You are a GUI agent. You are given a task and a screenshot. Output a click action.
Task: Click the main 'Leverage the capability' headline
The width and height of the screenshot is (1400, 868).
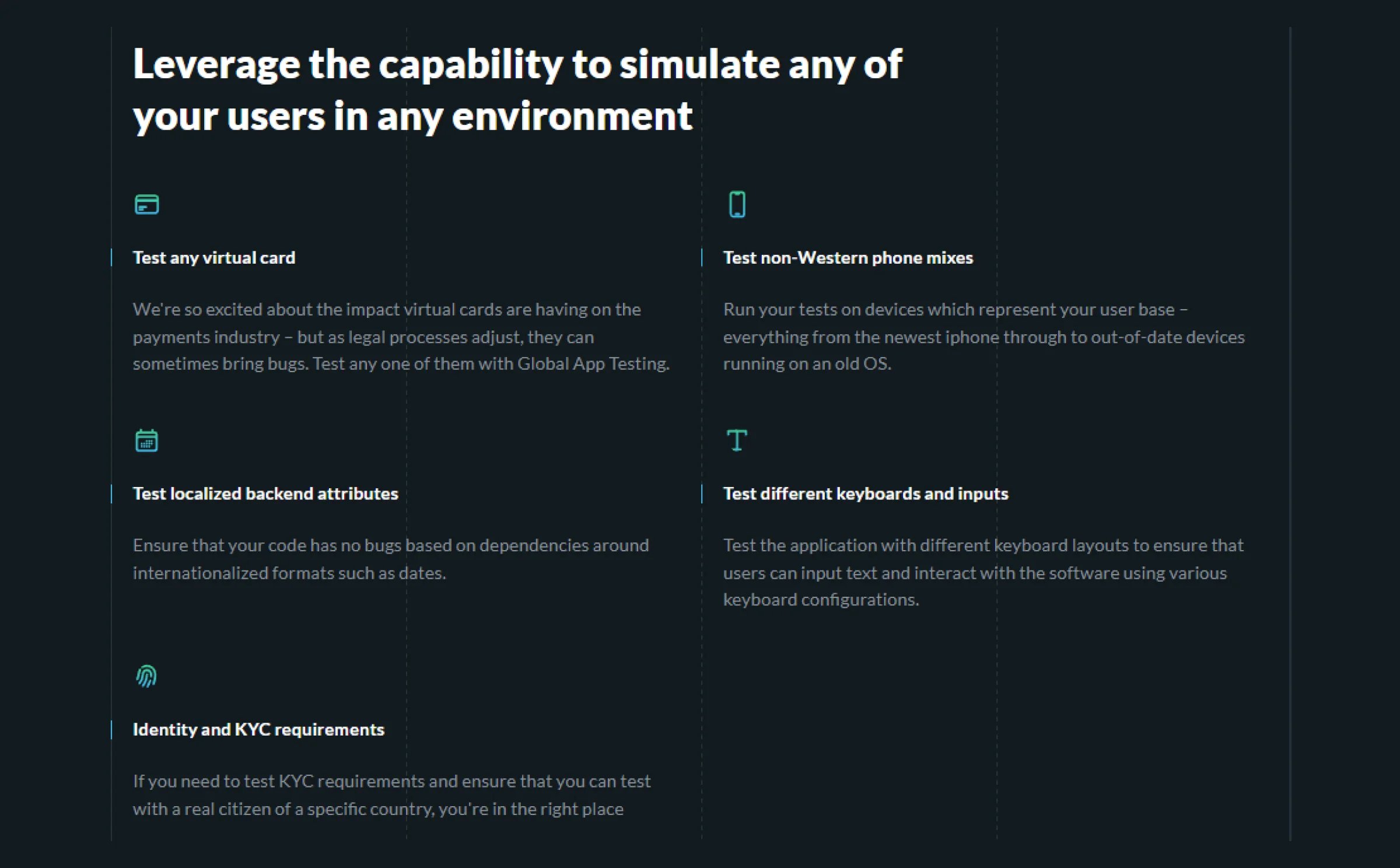point(517,90)
